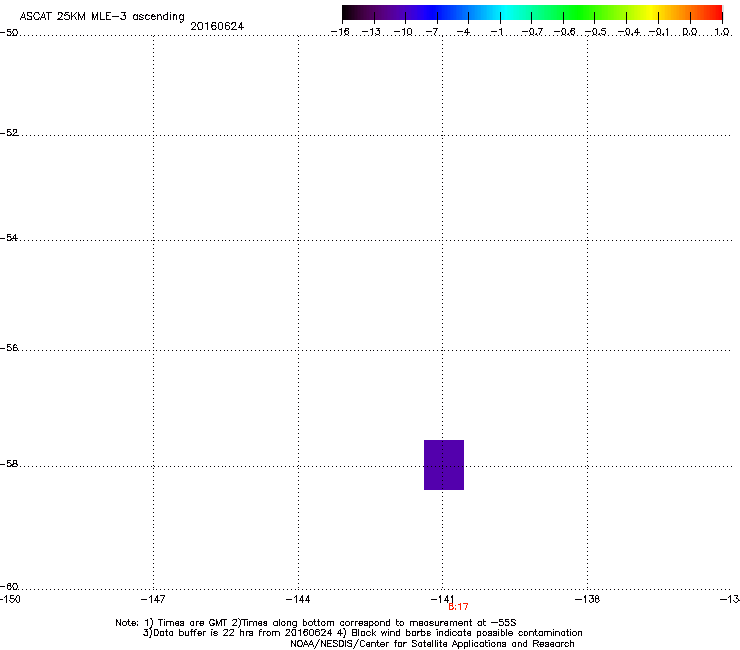The image size is (740, 650).
Task: Click the 'Times are GMT' note line
Action: [x=316, y=623]
